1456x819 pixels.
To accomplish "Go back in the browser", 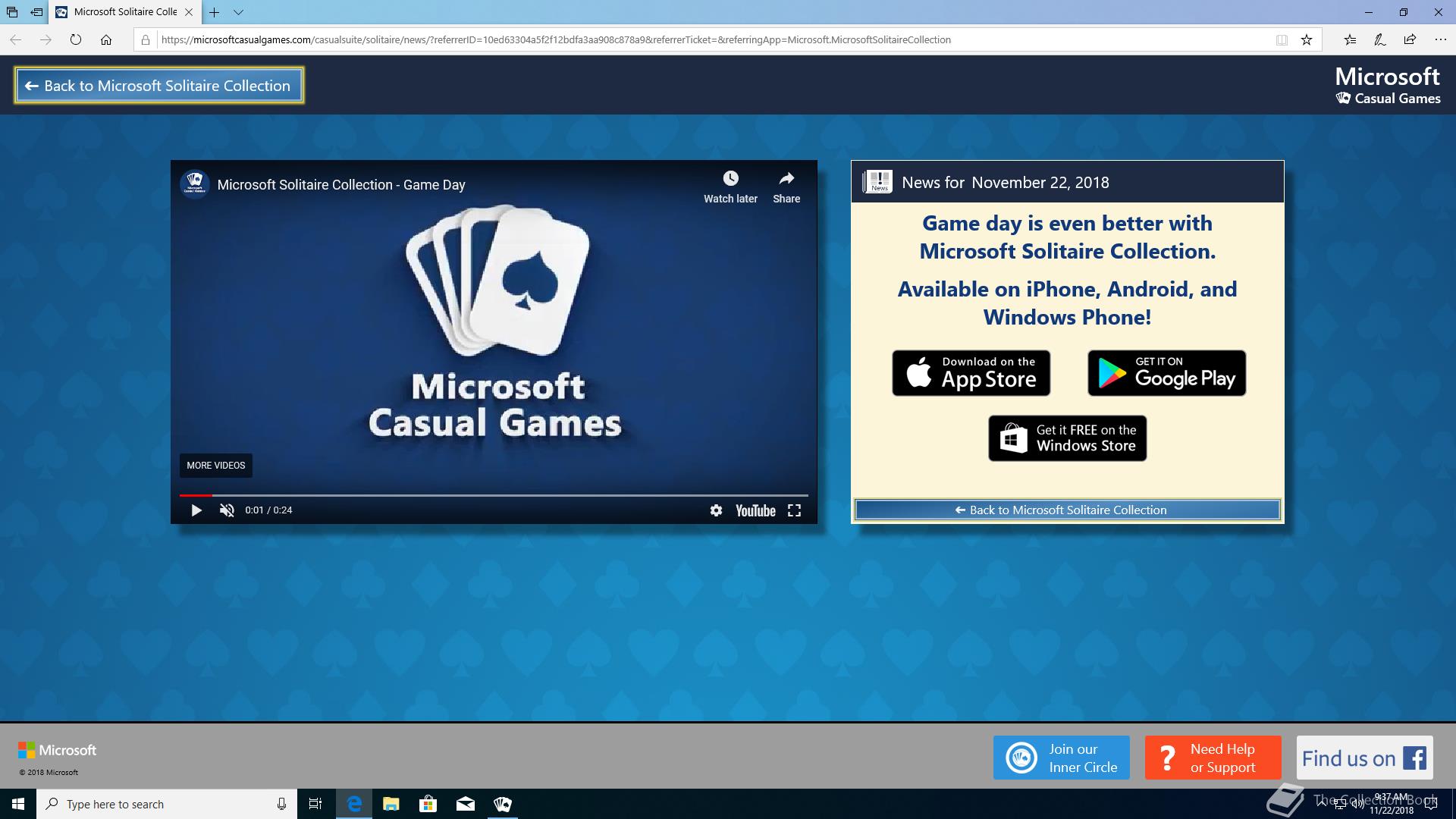I will tap(15, 39).
